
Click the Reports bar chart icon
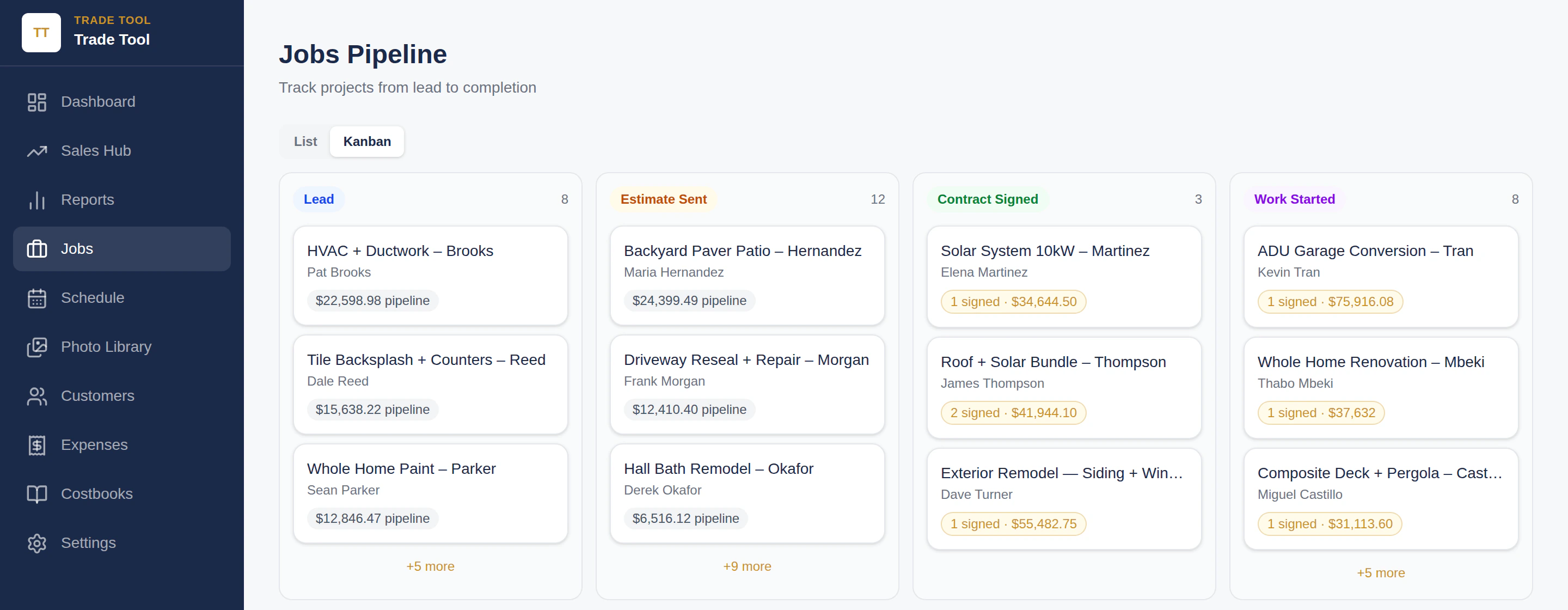[x=36, y=200]
